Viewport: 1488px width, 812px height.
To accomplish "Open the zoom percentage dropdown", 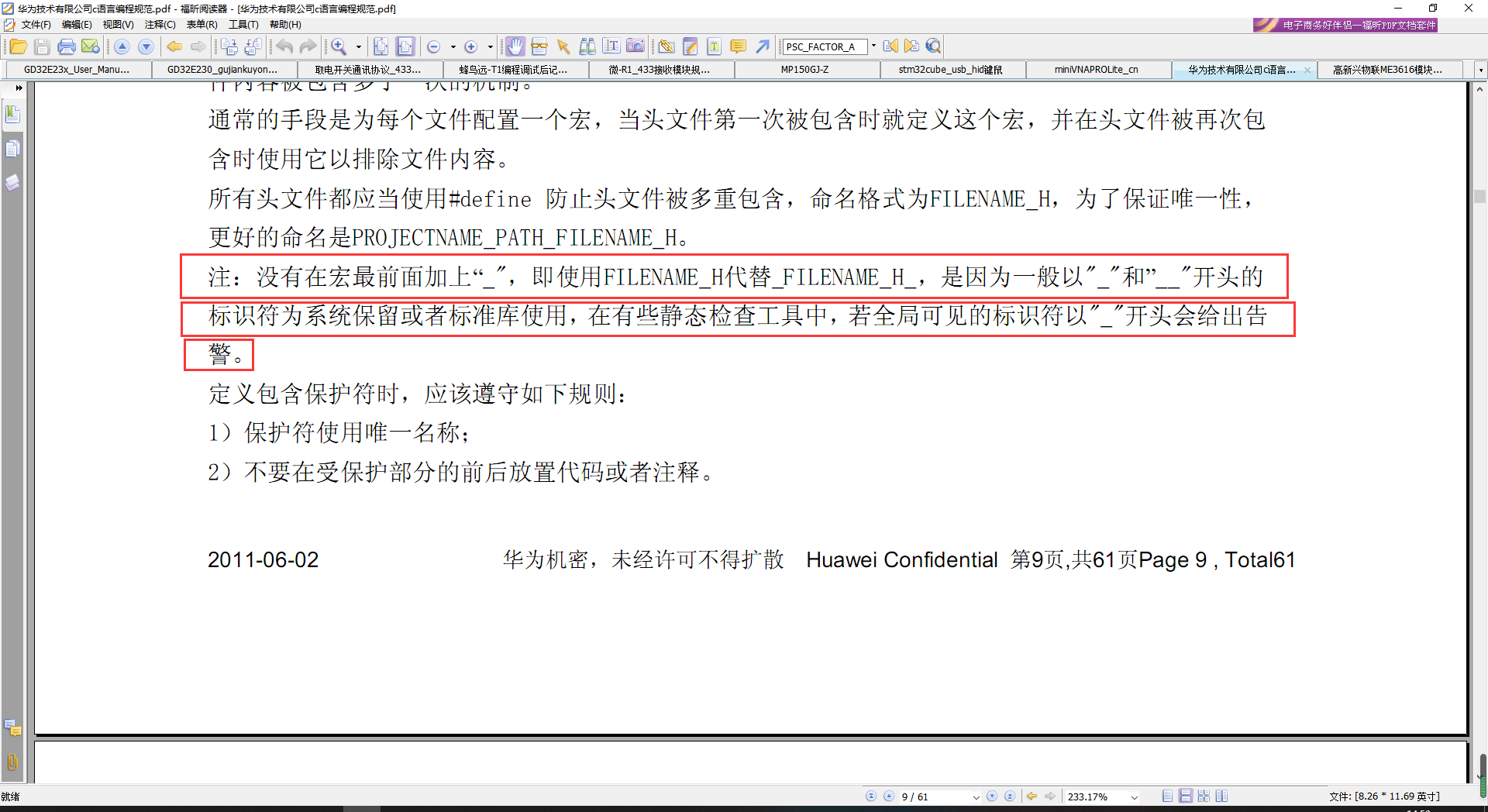I will pyautogui.click(x=1133, y=796).
